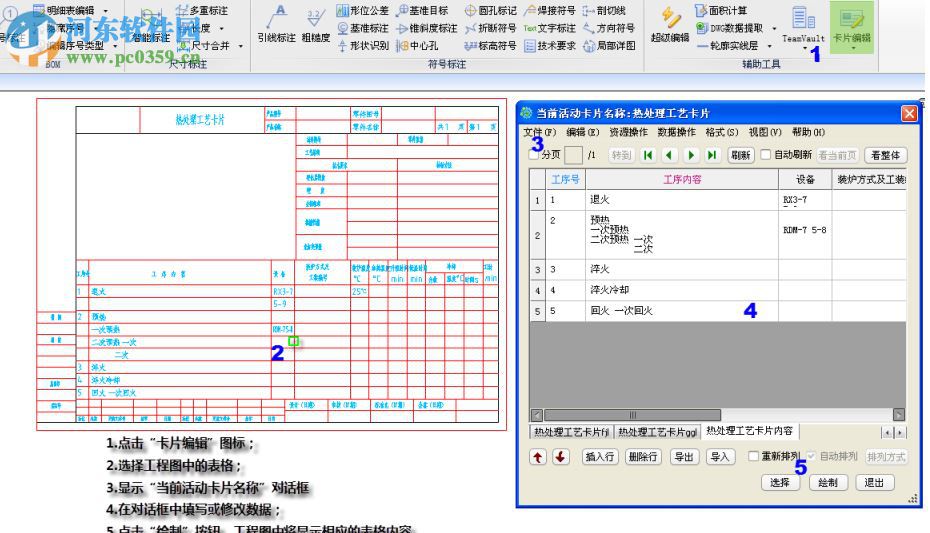Create a 局部详图 detail view
930x533 pixels.
click(609, 45)
